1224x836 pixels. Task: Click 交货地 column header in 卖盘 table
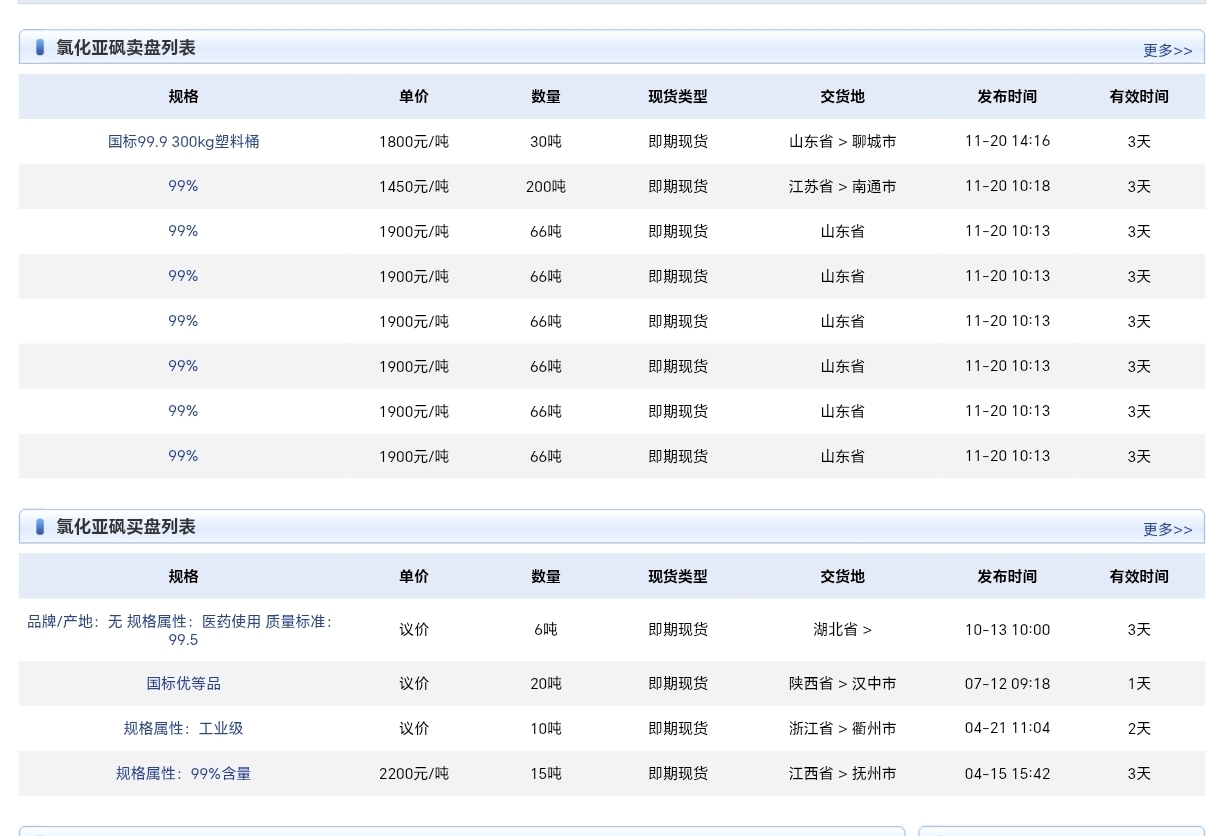pyautogui.click(x=842, y=96)
